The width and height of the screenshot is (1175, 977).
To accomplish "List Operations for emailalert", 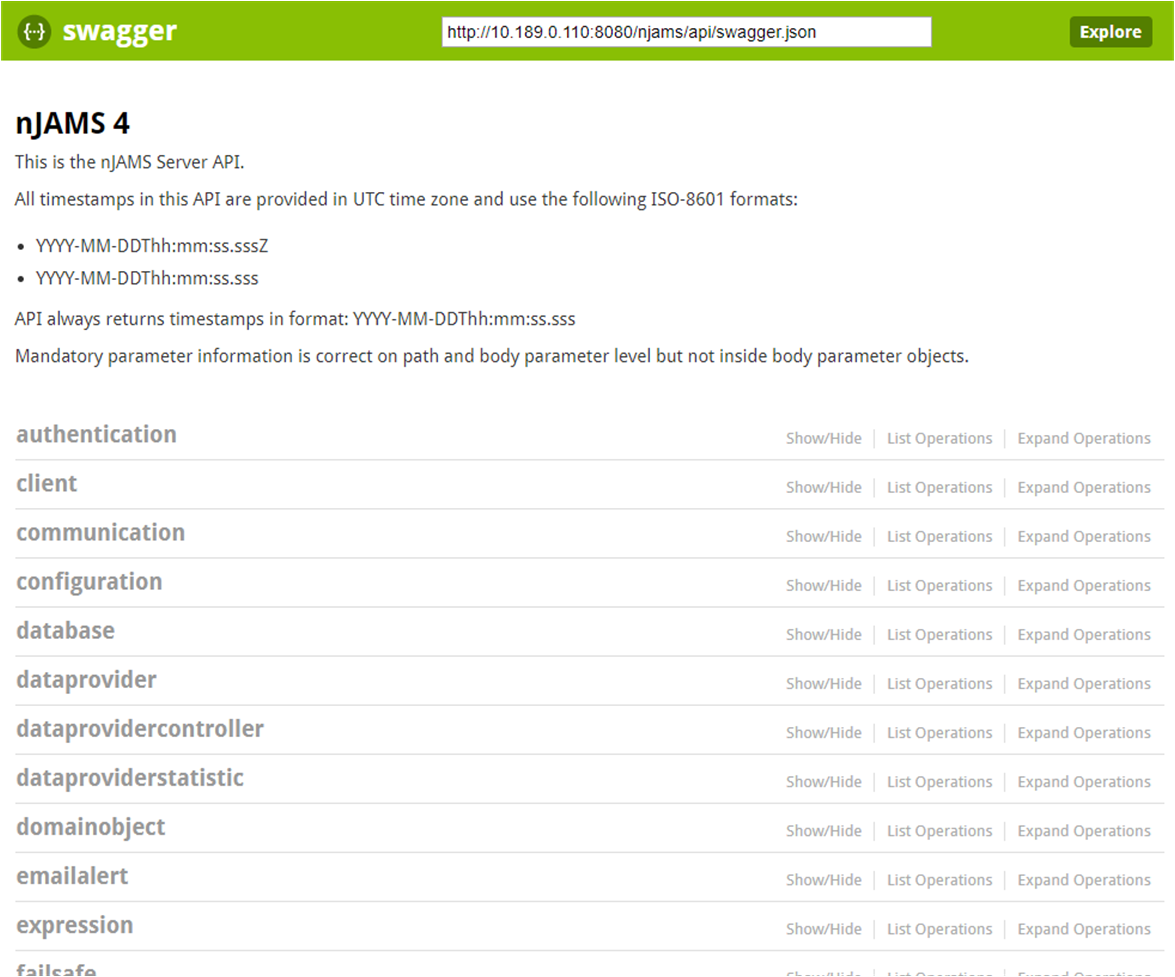I will point(940,880).
